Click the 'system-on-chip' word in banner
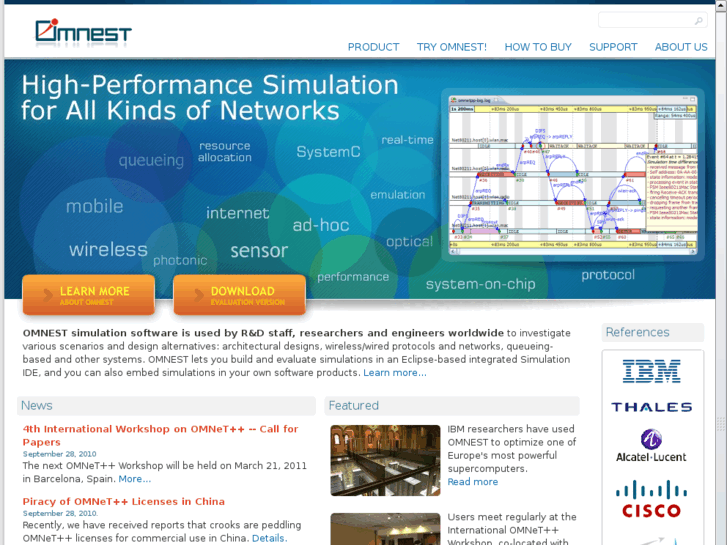727x545 pixels. click(x=481, y=284)
